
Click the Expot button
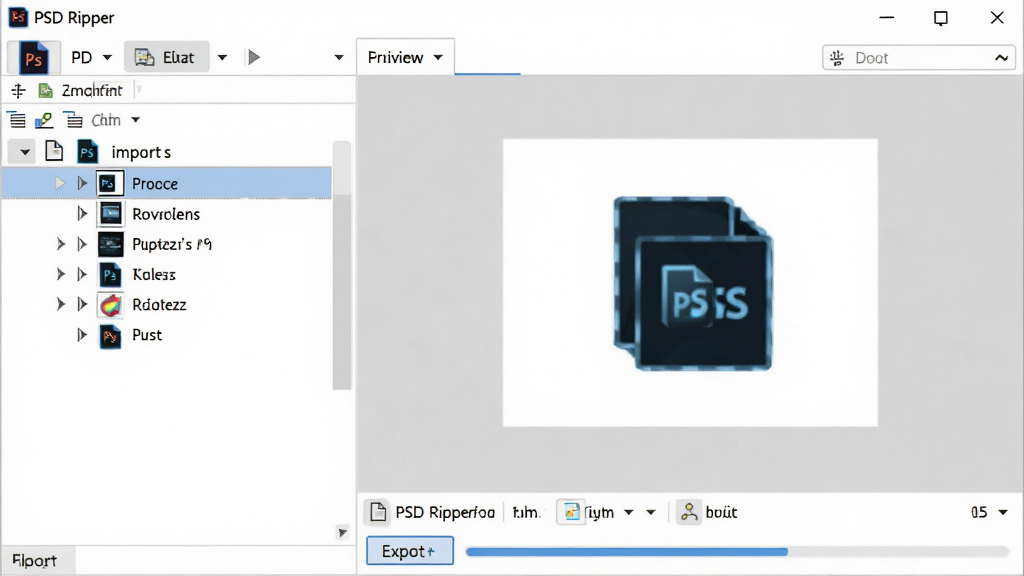coord(409,551)
